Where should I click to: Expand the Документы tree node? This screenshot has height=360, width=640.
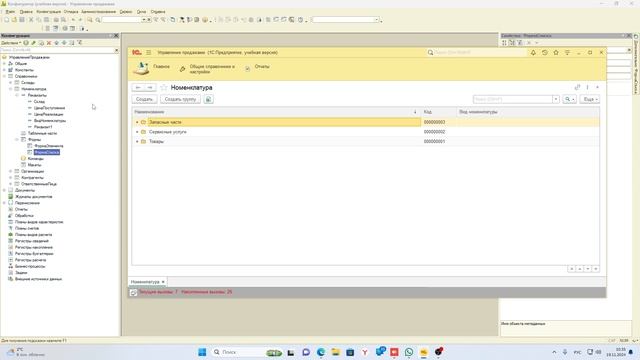click(x=4, y=190)
